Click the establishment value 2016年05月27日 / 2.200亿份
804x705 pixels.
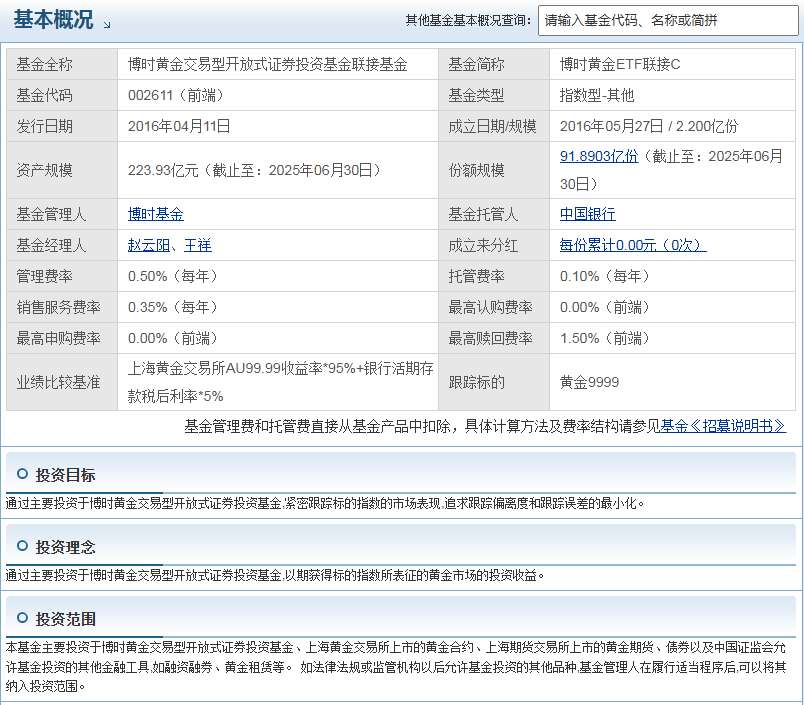tap(649, 127)
